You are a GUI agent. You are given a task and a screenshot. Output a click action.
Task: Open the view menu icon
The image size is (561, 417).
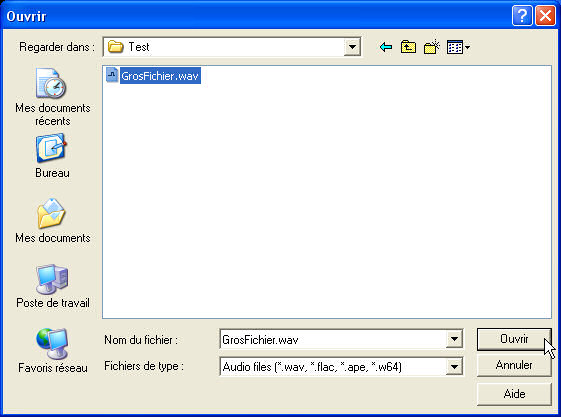tap(458, 47)
